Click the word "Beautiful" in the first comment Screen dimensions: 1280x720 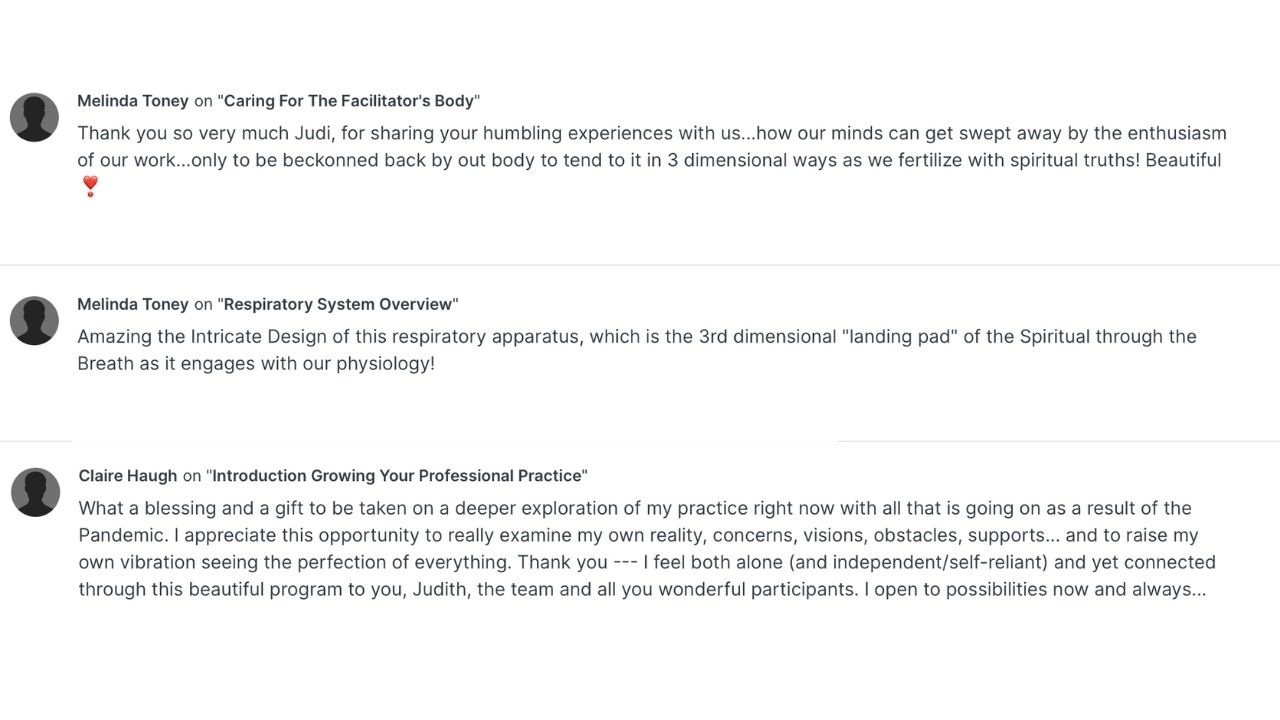[1183, 160]
